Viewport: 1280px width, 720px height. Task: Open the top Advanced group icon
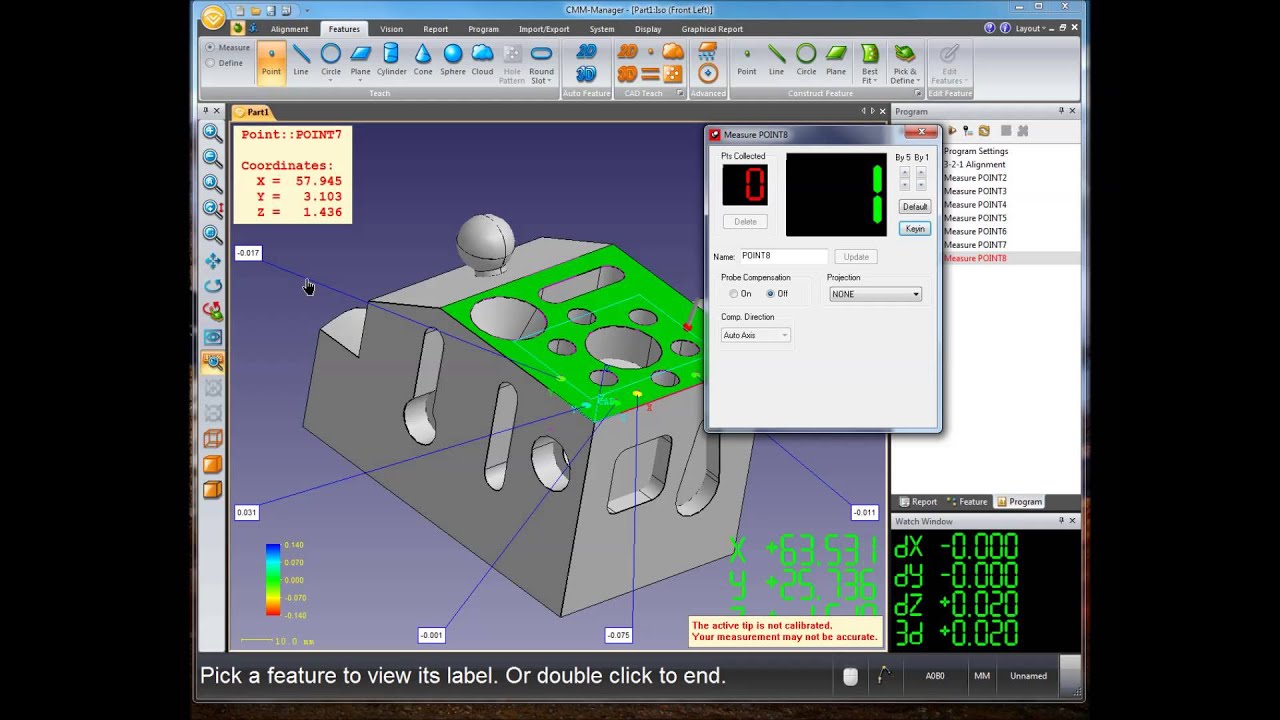coord(708,51)
